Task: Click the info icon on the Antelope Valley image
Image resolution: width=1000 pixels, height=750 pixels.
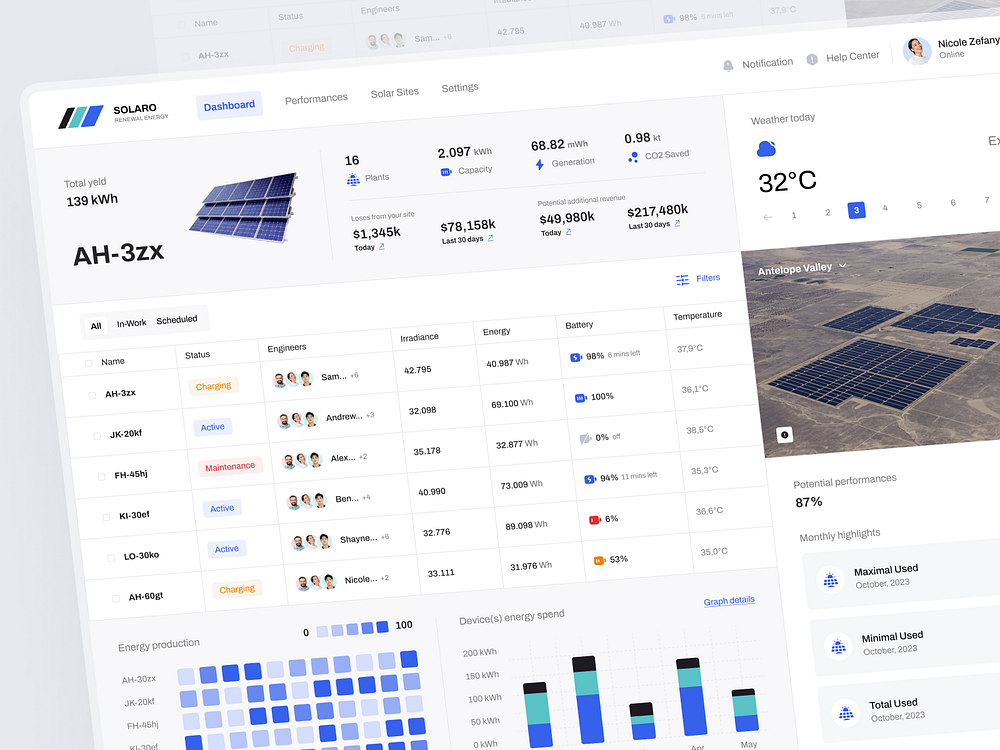Action: [784, 435]
